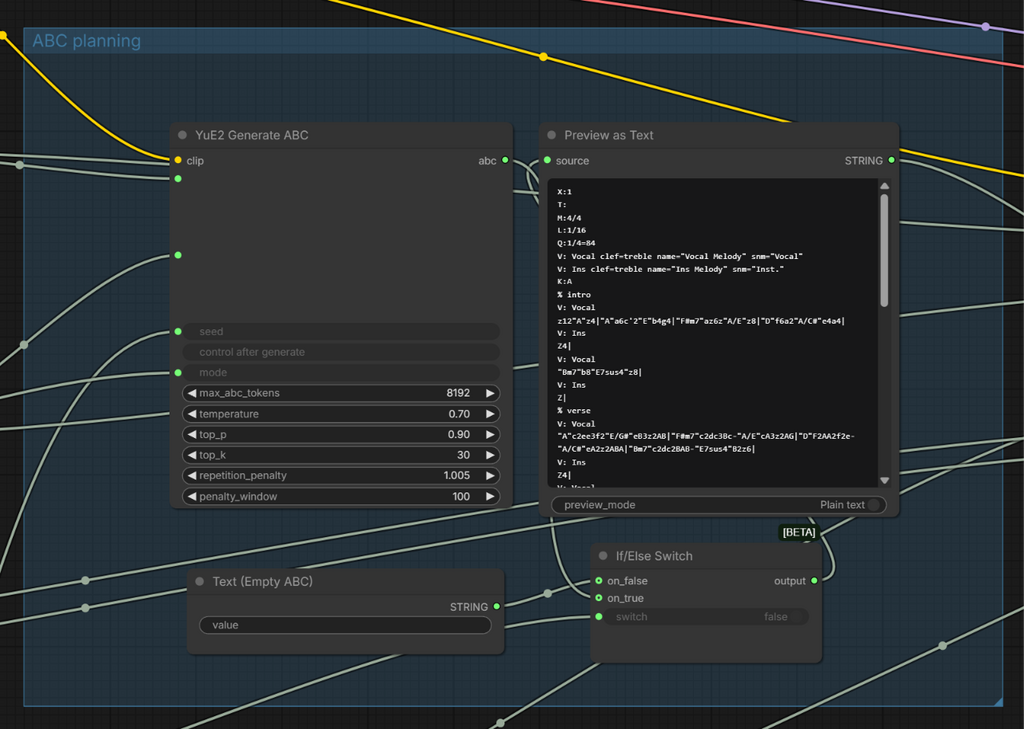Collapse the YuE2 Generate ABC node
Image resolution: width=1024 pixels, height=729 pixels.
point(182,135)
